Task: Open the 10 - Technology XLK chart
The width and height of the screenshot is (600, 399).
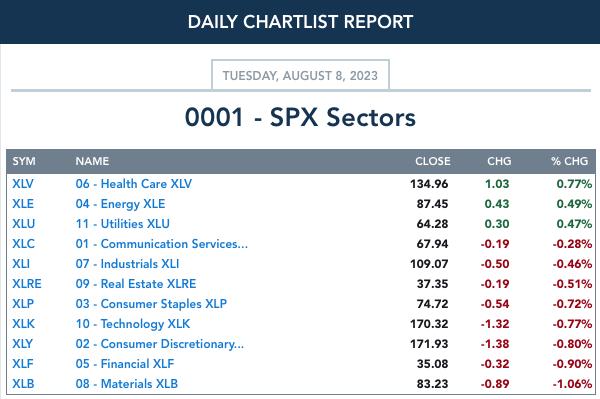Action: point(133,324)
